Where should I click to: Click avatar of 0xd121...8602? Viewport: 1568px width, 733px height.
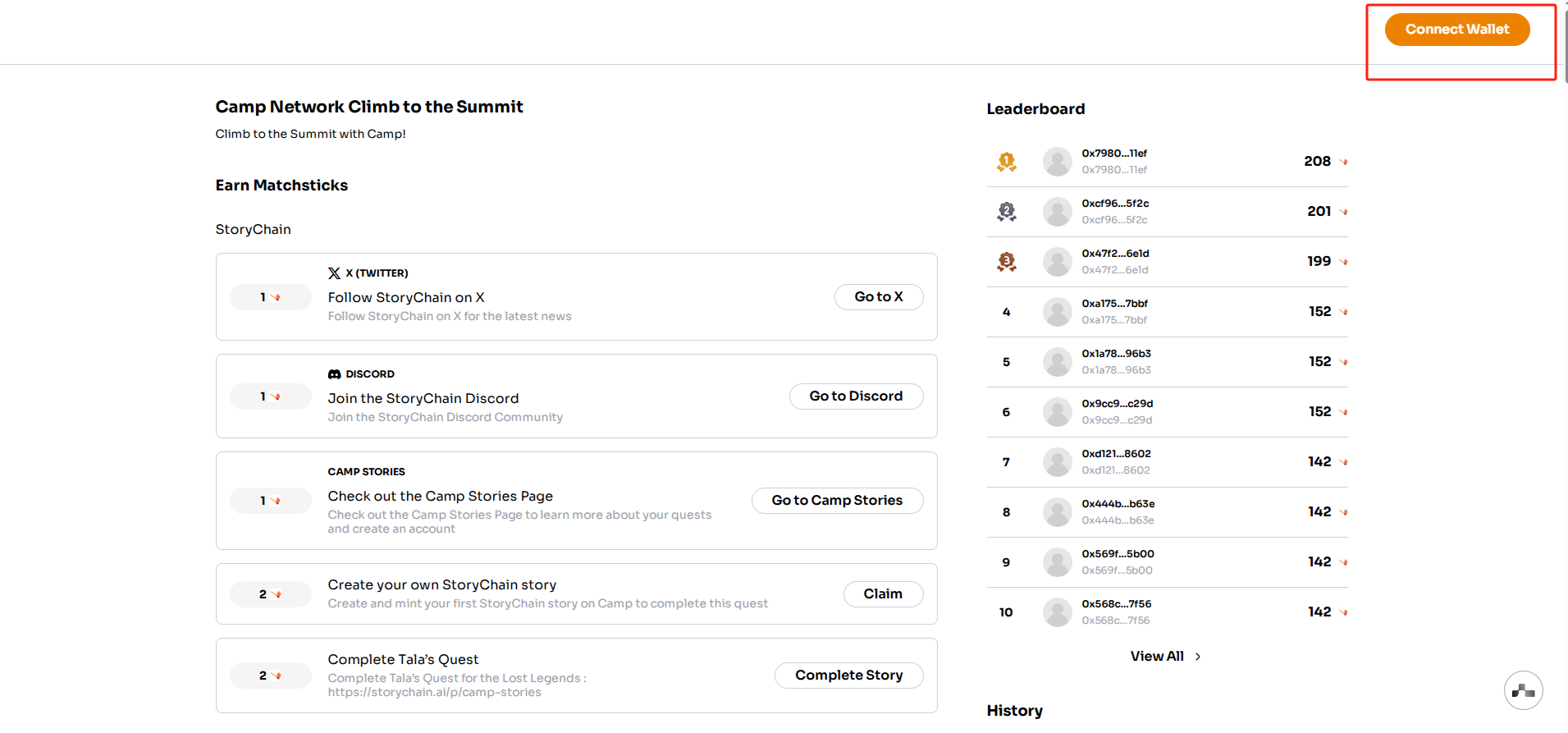click(1058, 462)
